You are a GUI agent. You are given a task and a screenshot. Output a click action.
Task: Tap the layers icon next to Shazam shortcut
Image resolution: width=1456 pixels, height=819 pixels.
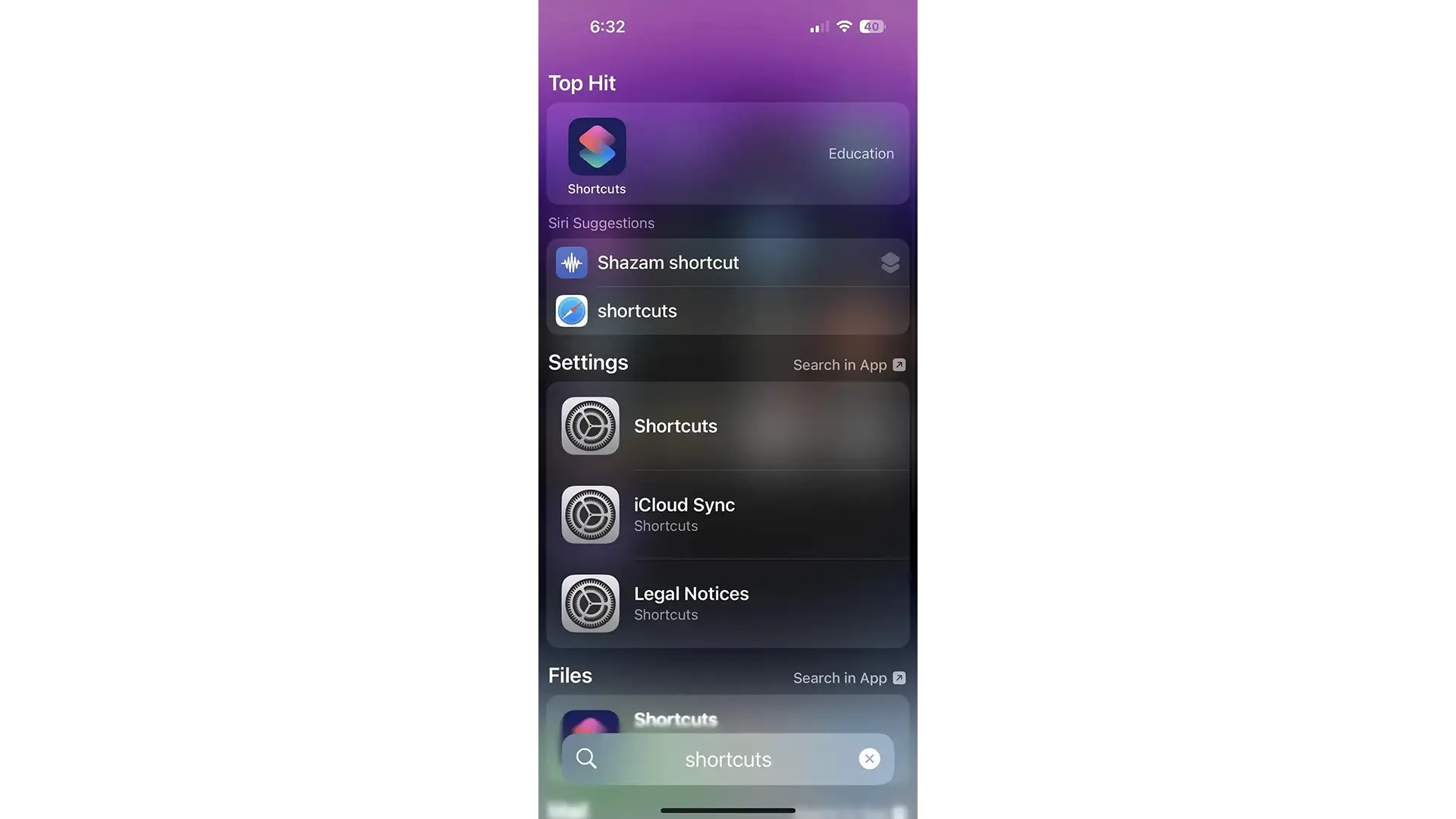[x=888, y=262]
